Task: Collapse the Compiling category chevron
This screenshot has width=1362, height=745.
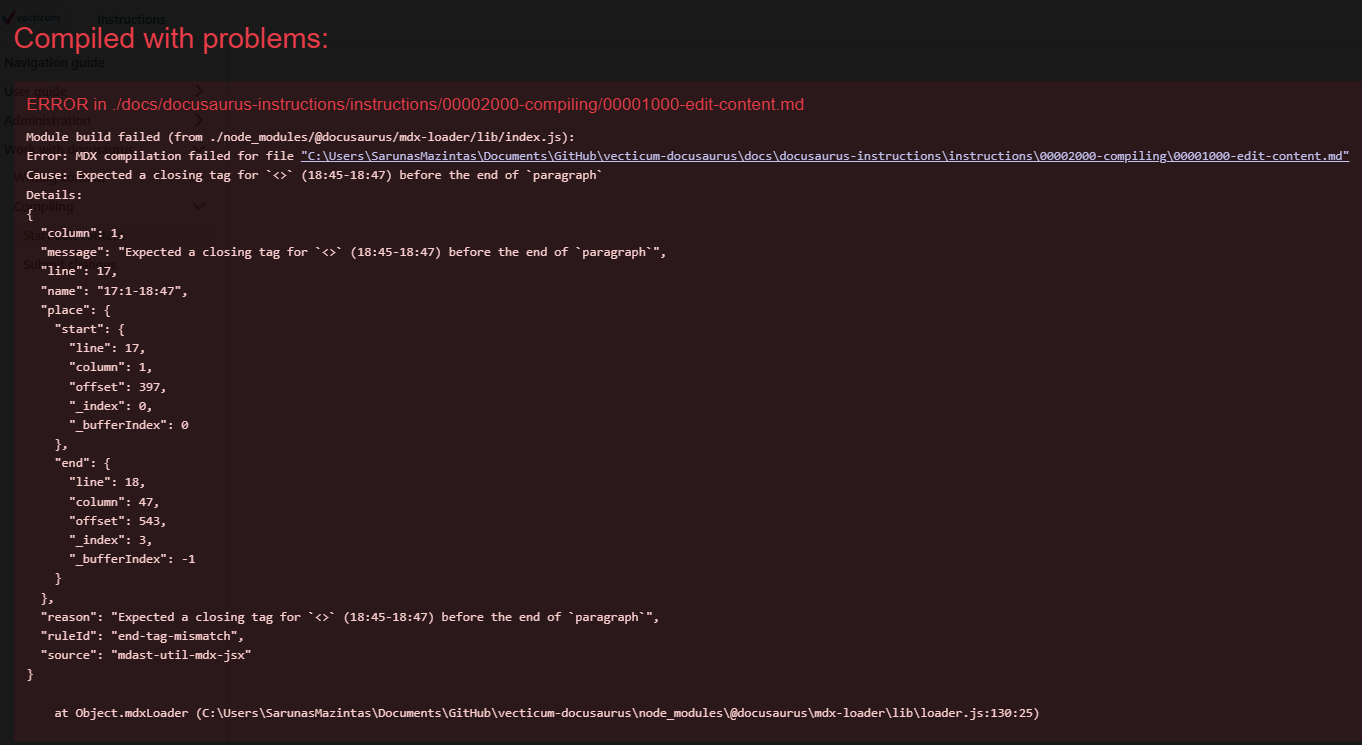Action: pos(199,207)
